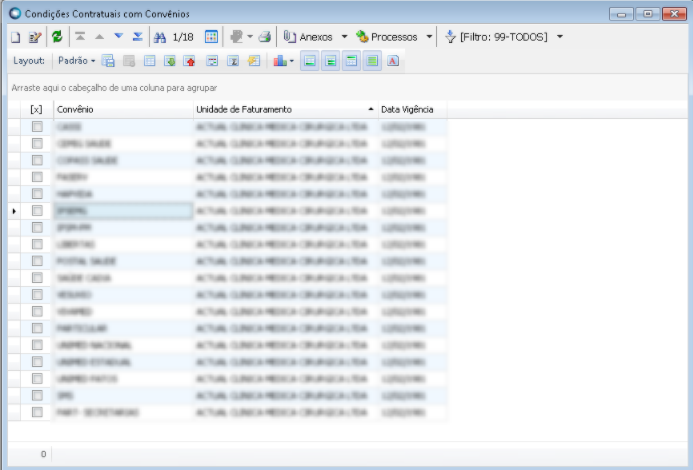
Task: Toggle the first highlighted grid view button
Action: coord(310,61)
